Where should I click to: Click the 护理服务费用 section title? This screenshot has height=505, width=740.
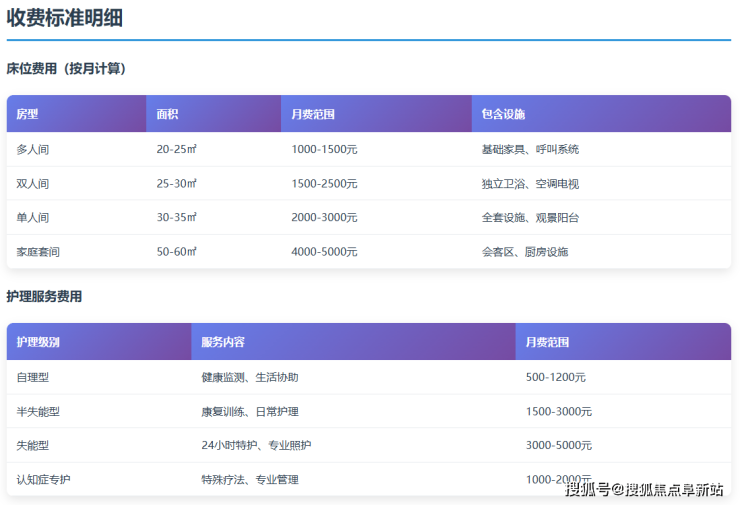click(44, 297)
